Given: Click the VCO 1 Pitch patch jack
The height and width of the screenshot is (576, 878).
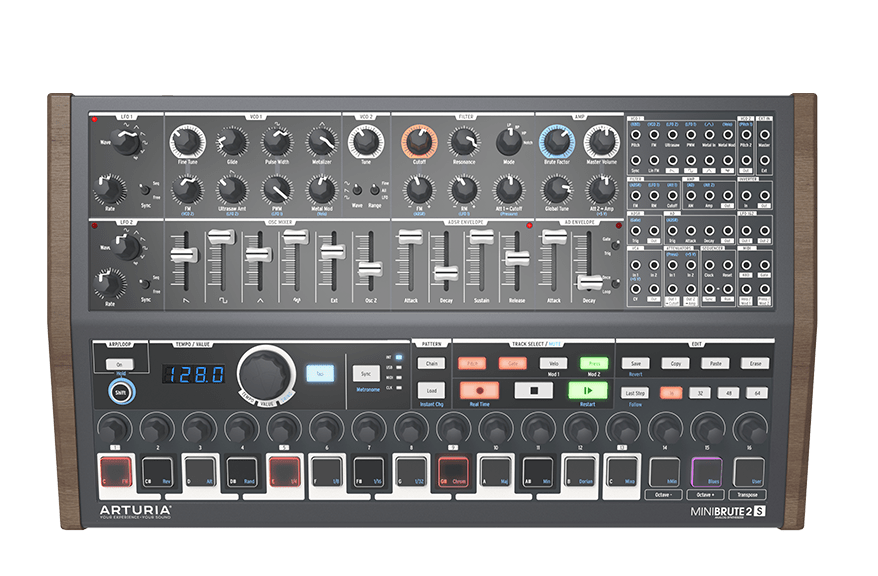Looking at the screenshot, I should click(x=636, y=135).
